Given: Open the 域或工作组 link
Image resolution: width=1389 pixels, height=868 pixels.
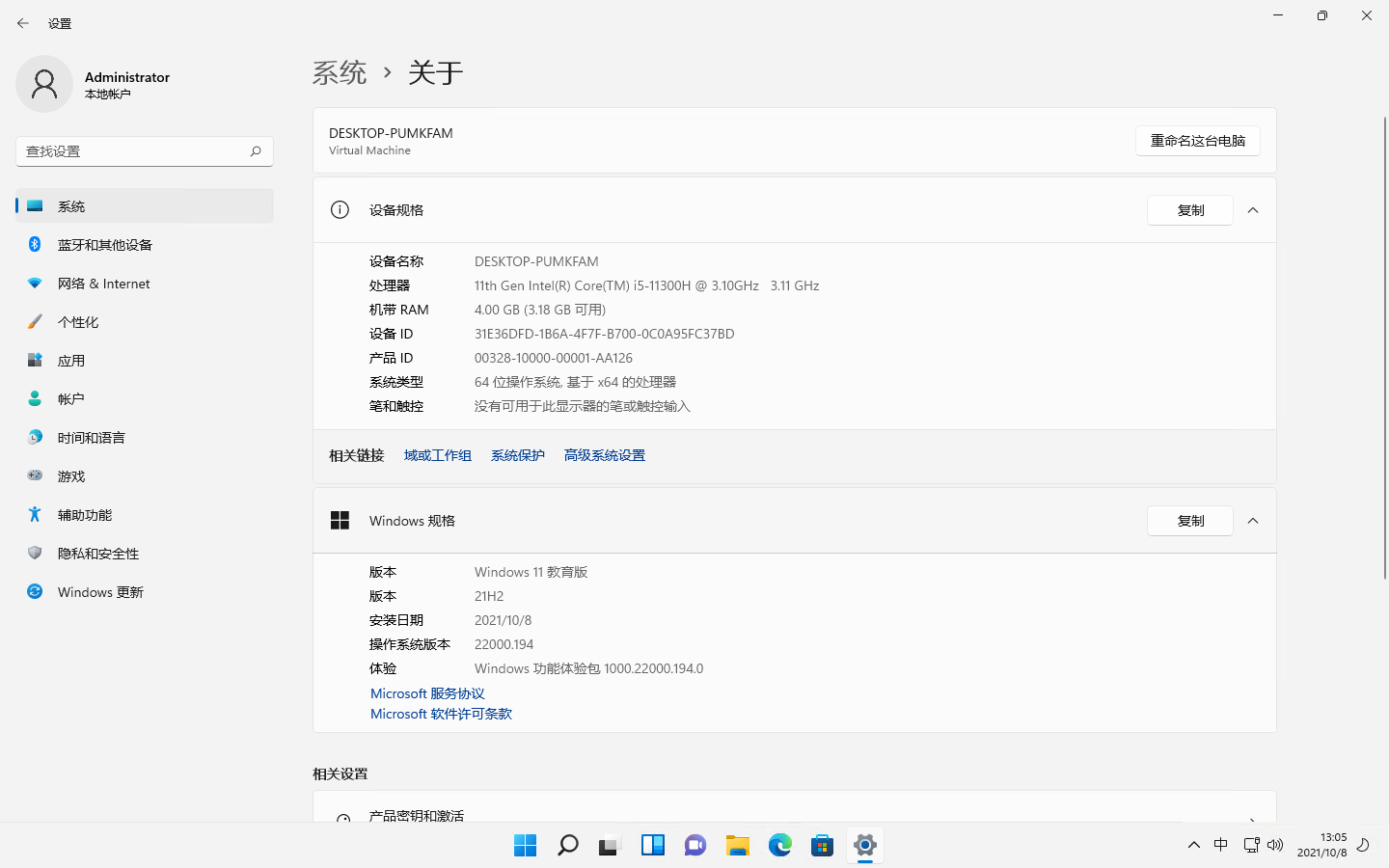Looking at the screenshot, I should [x=438, y=455].
